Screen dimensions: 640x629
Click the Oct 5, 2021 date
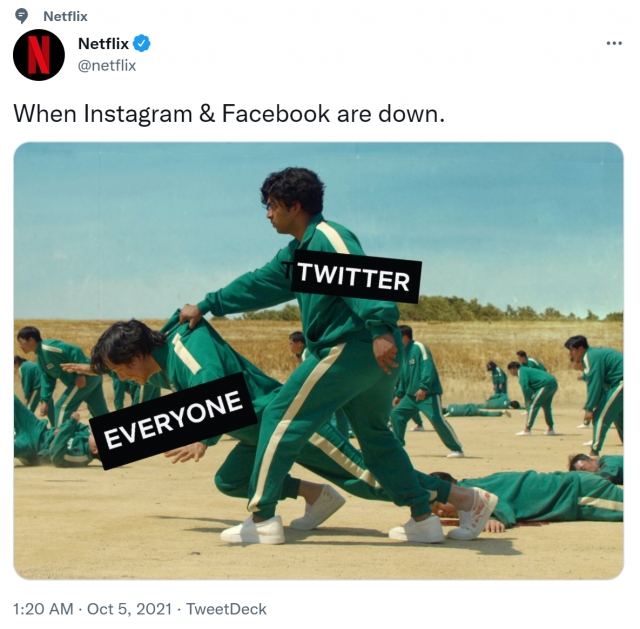tap(129, 609)
